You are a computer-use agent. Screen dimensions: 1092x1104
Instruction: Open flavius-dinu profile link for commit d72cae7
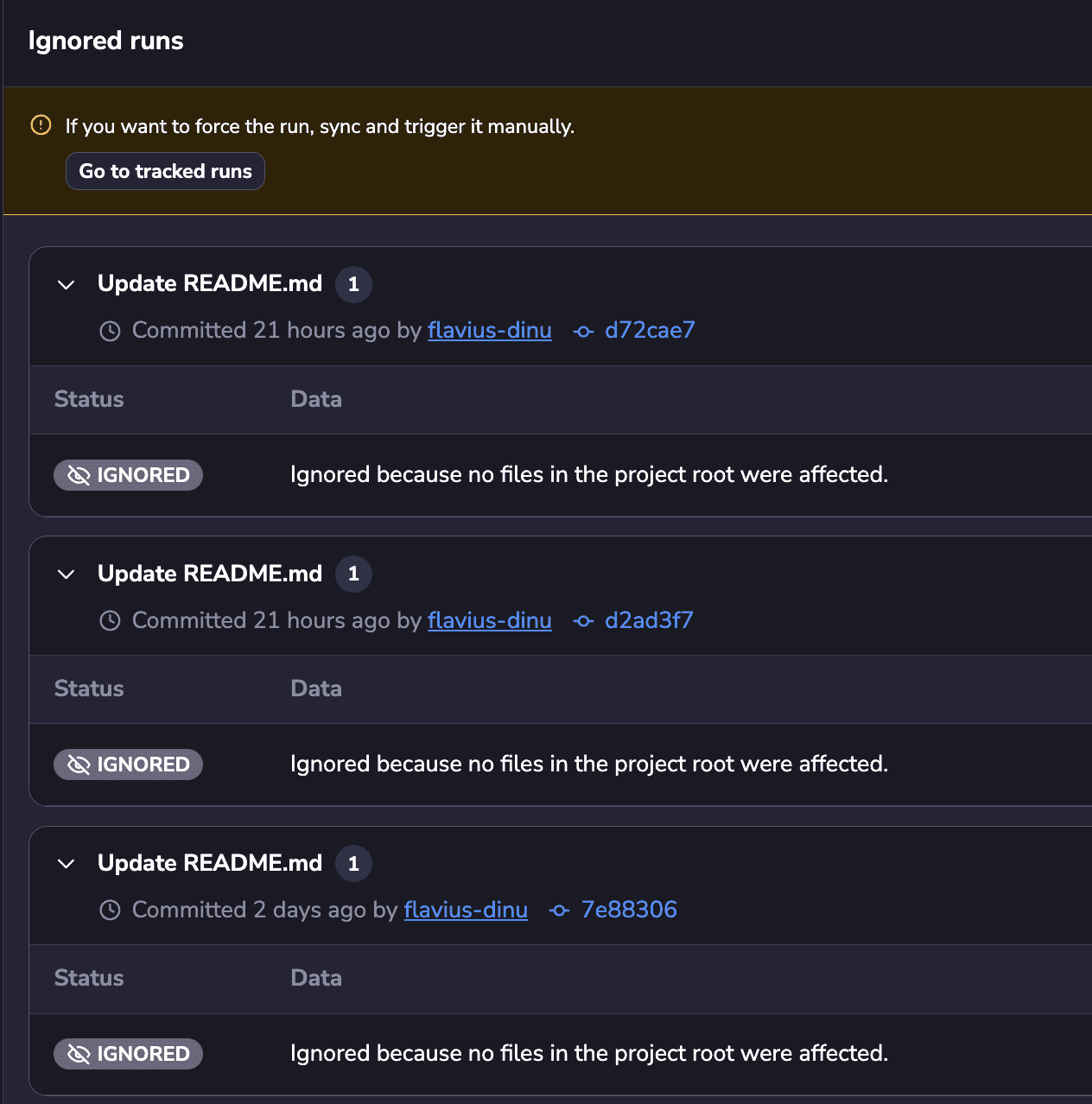489,330
